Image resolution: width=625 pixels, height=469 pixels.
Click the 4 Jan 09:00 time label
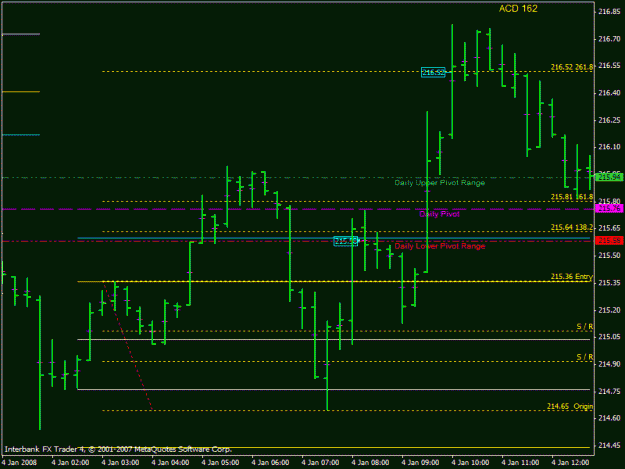420,463
